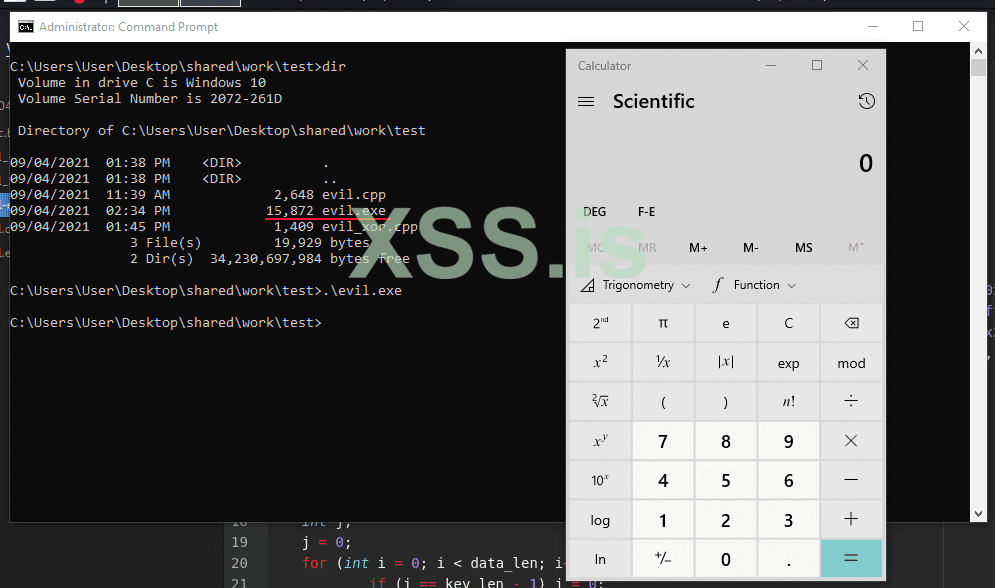Click the left parenthesis key

pos(663,402)
